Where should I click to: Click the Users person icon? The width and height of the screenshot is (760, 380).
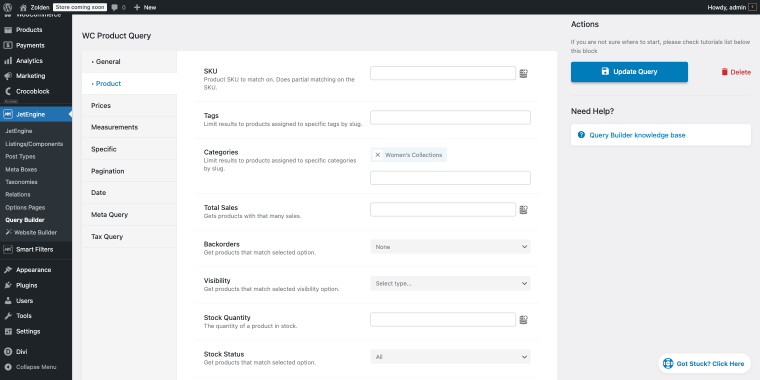8,301
